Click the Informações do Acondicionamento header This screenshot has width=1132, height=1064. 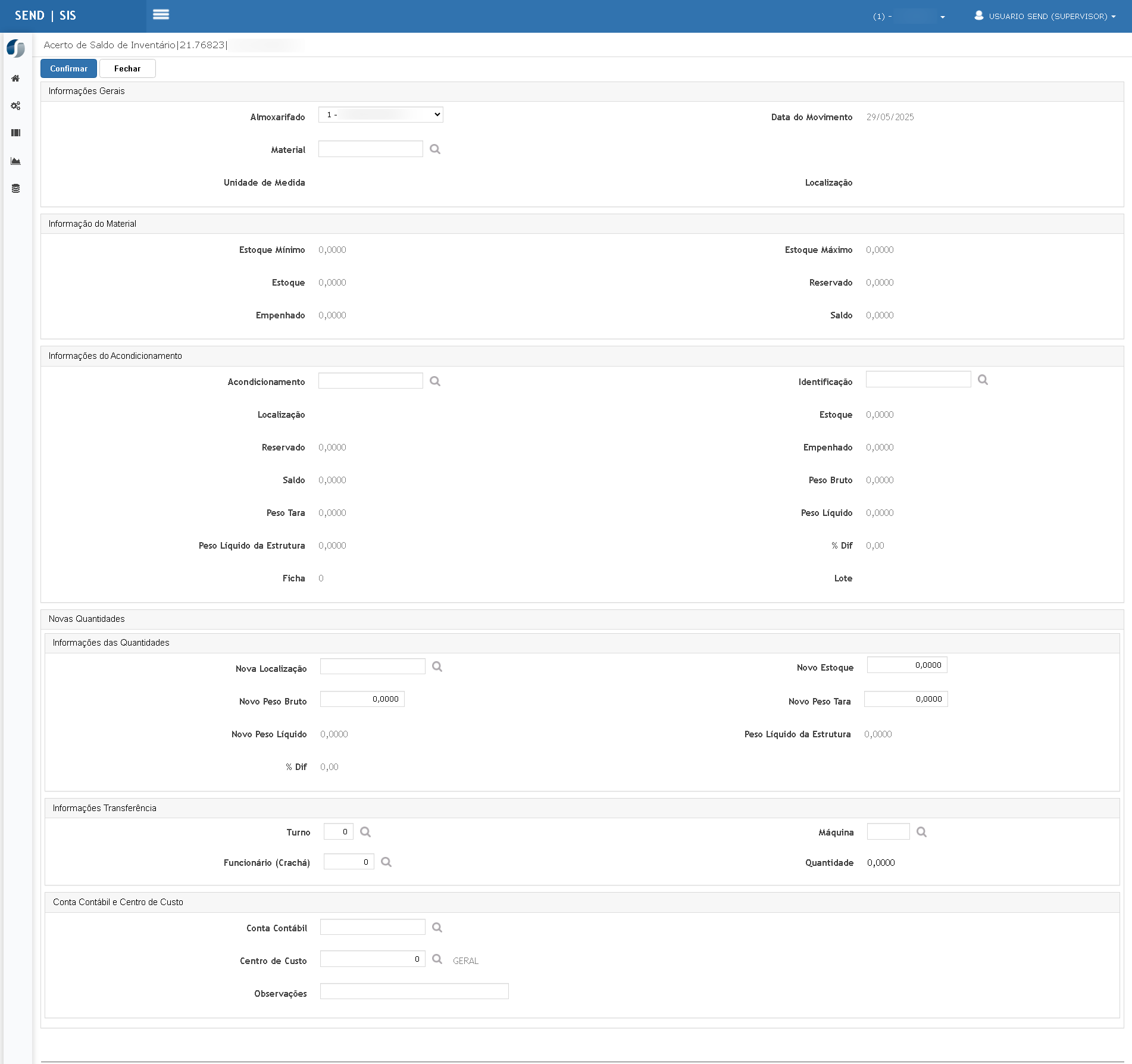[x=582, y=356]
